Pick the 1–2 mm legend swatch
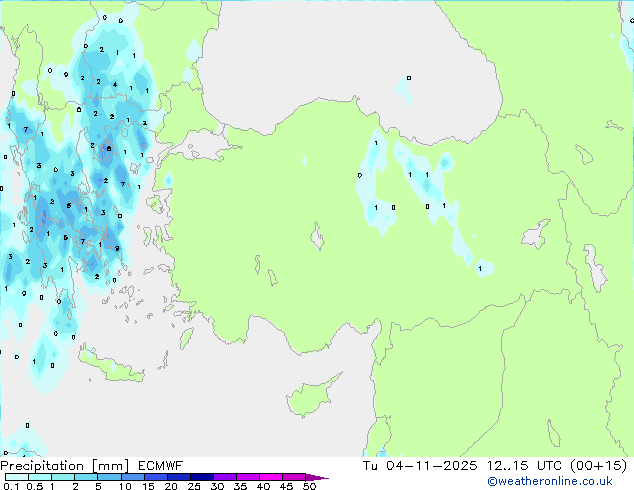Image resolution: width=634 pixels, height=490 pixels. click(63, 477)
